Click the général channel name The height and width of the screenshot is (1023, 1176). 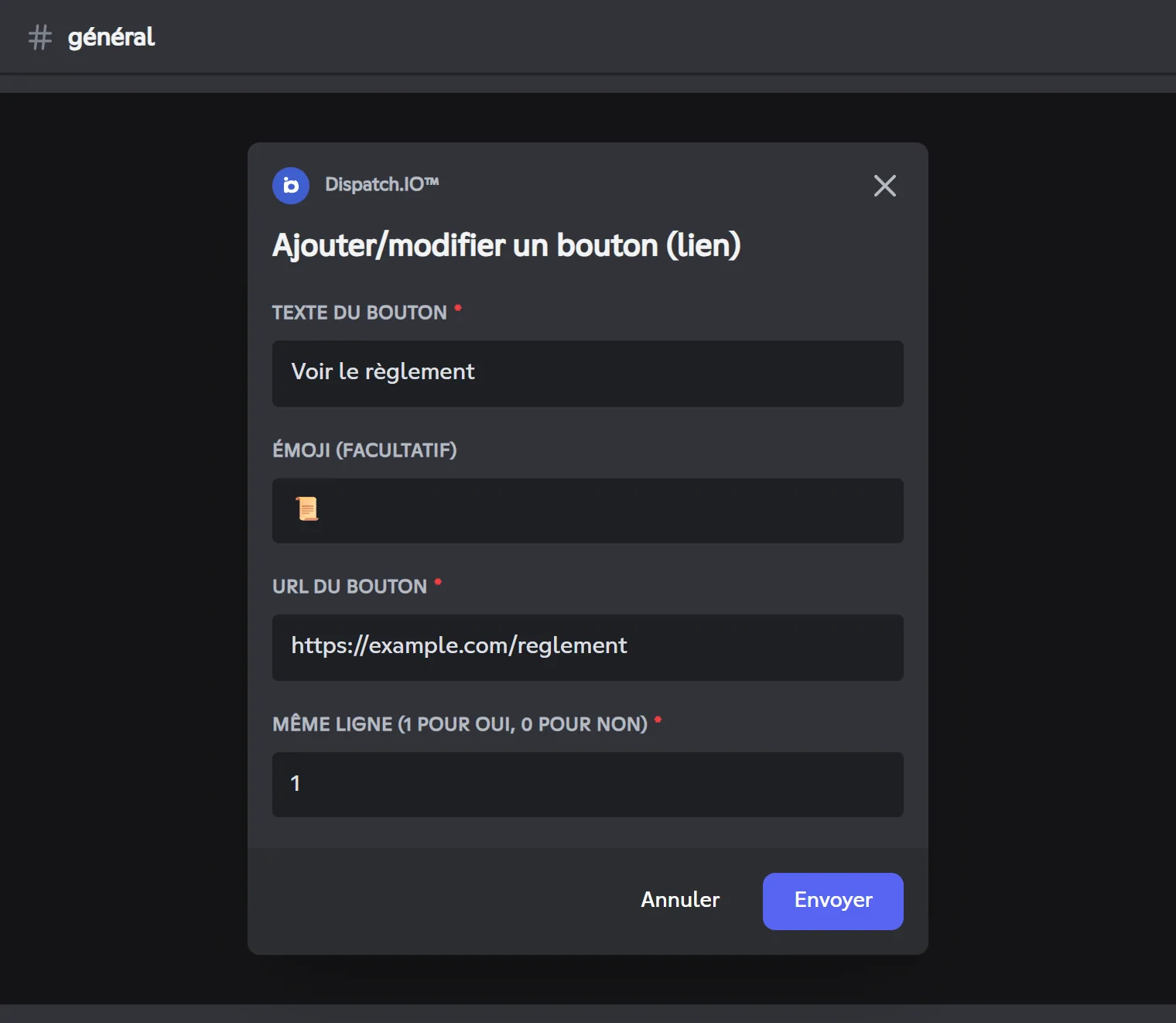[x=111, y=37]
